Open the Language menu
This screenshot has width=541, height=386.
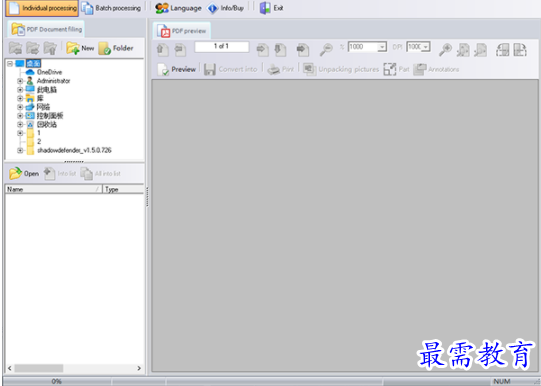point(178,8)
